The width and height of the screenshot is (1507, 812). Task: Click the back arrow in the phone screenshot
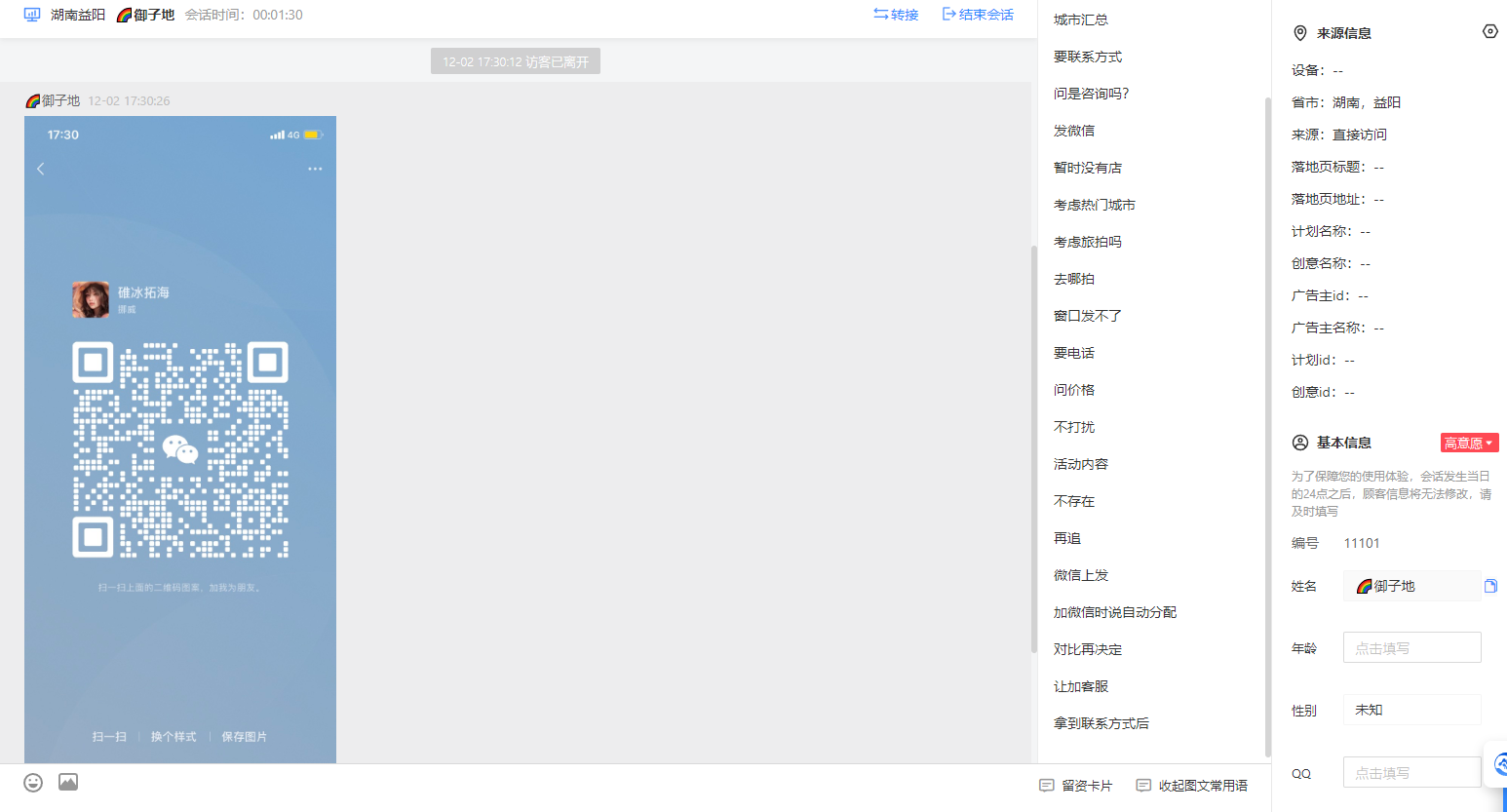(41, 169)
